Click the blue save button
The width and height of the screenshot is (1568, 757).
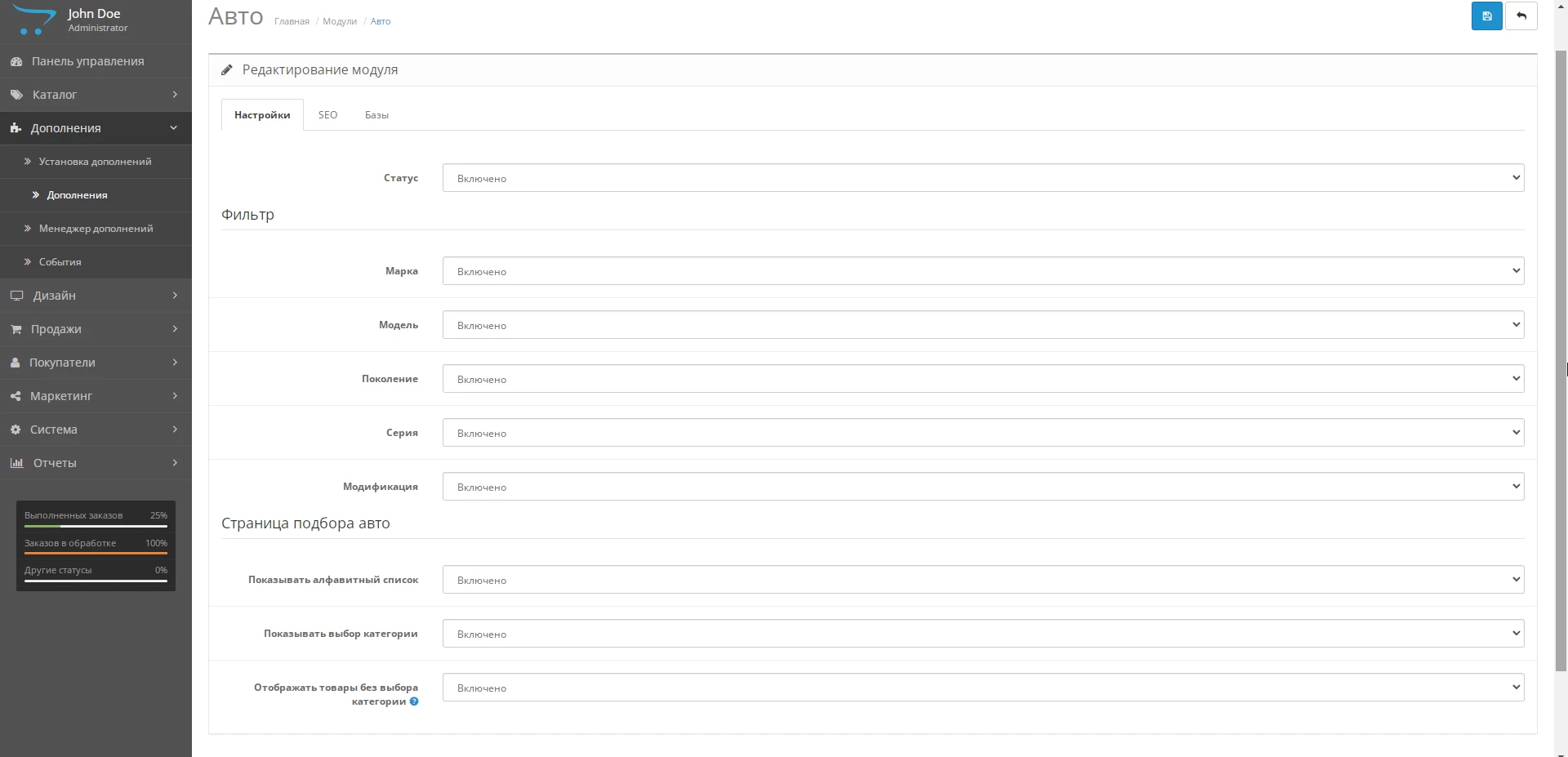(x=1486, y=16)
